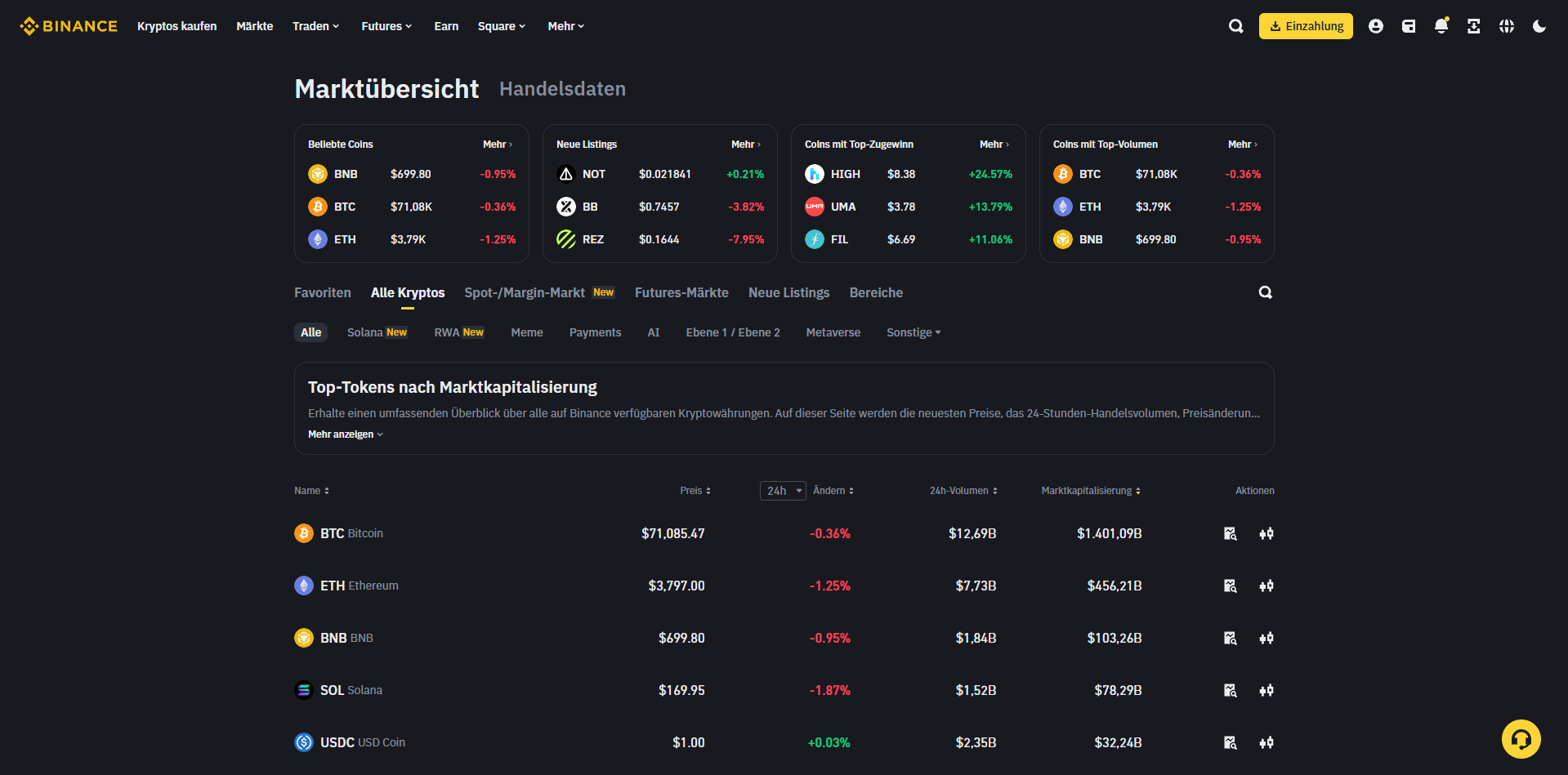Open Mehr link in Neue Listings card
The width and height of the screenshot is (1568, 775).
(746, 145)
